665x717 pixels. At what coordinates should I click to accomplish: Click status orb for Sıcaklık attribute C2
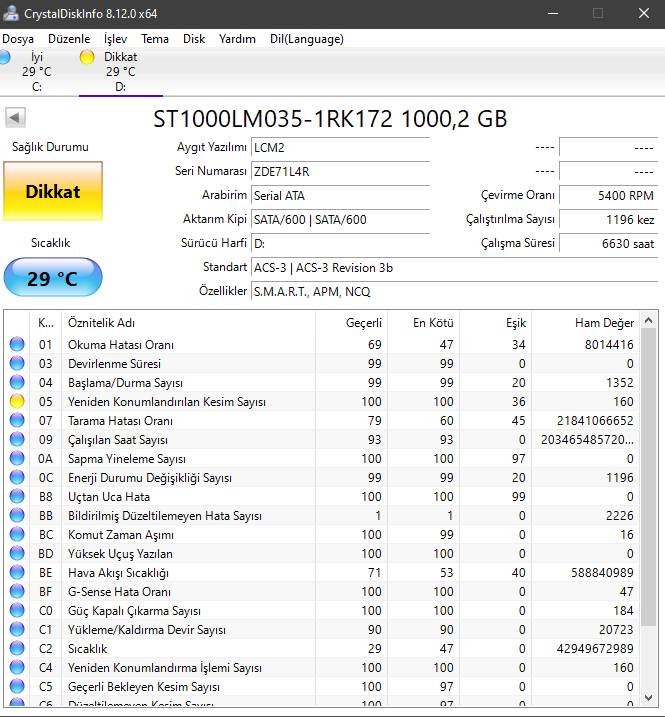[x=17, y=648]
